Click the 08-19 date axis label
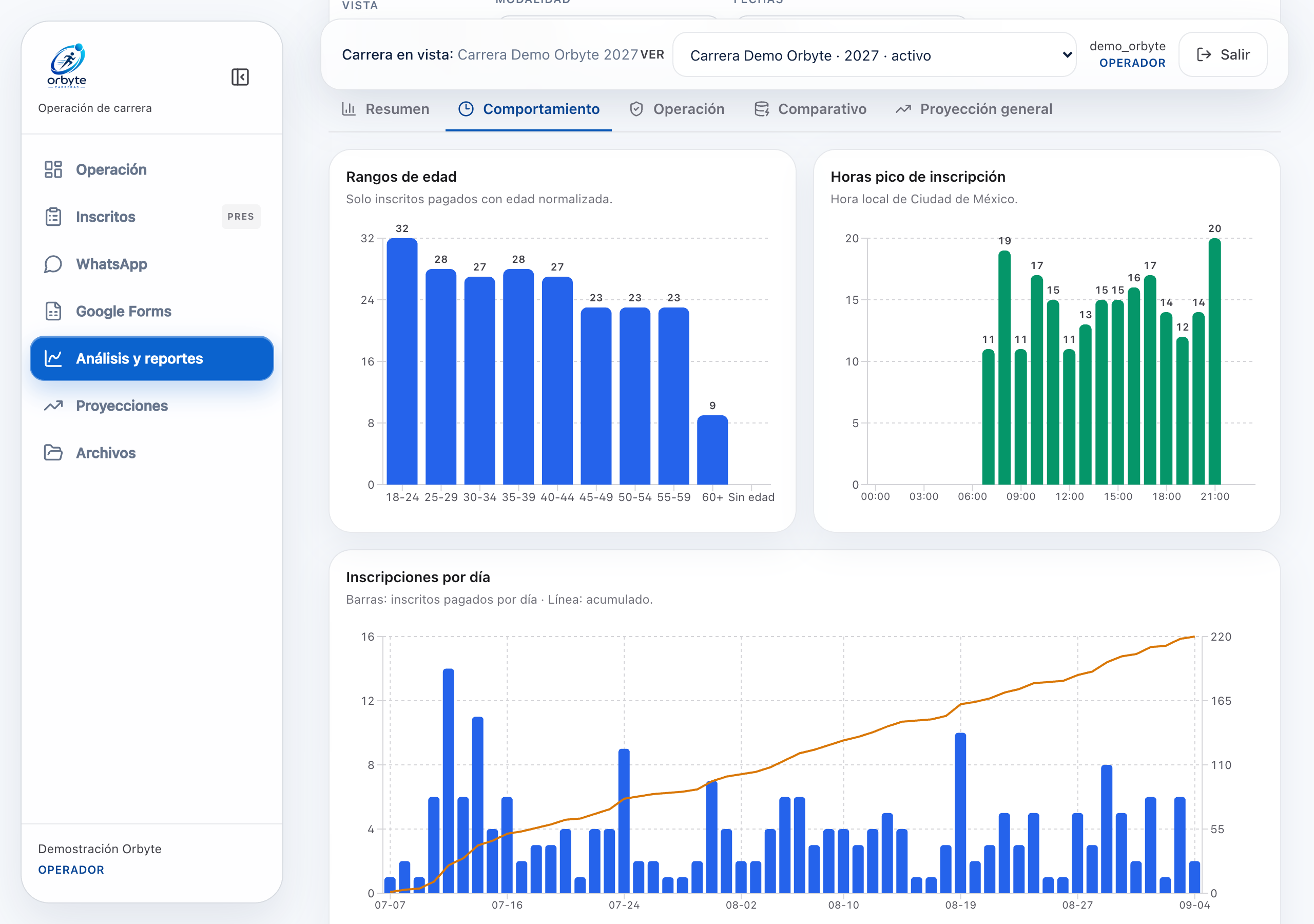 click(x=960, y=905)
